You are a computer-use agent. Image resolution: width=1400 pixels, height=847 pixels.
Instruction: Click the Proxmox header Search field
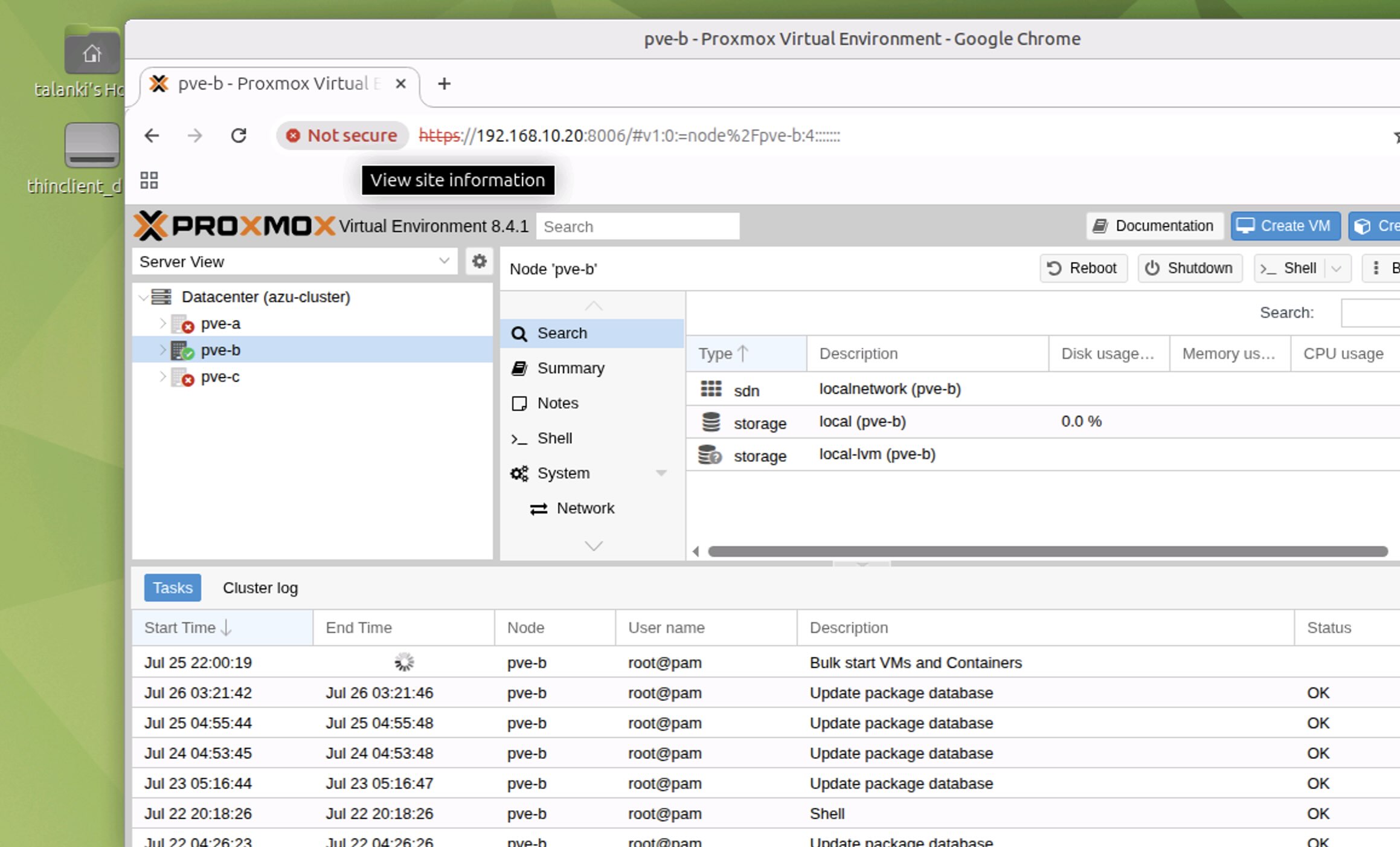(637, 226)
